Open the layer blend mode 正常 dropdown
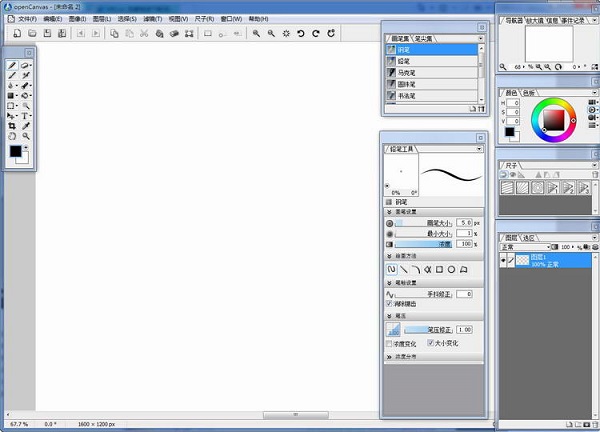This screenshot has height=432, width=600. click(x=525, y=247)
